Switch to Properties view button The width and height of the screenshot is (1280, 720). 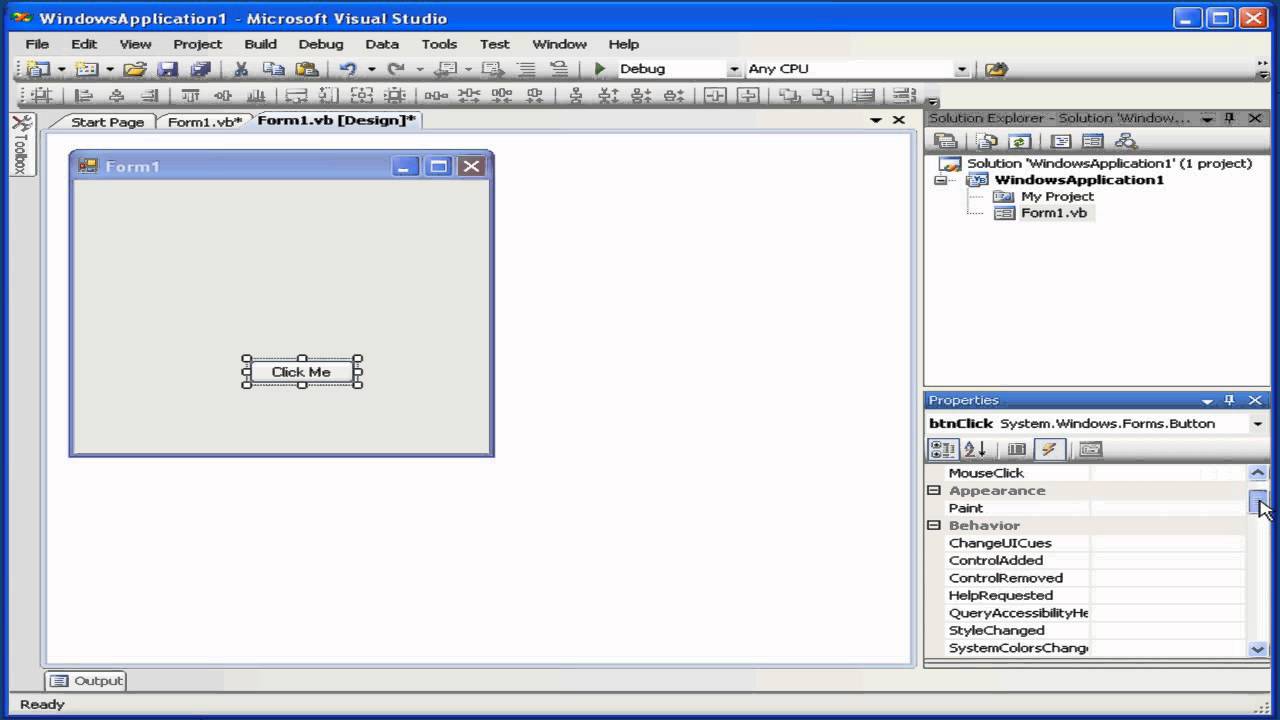1016,449
